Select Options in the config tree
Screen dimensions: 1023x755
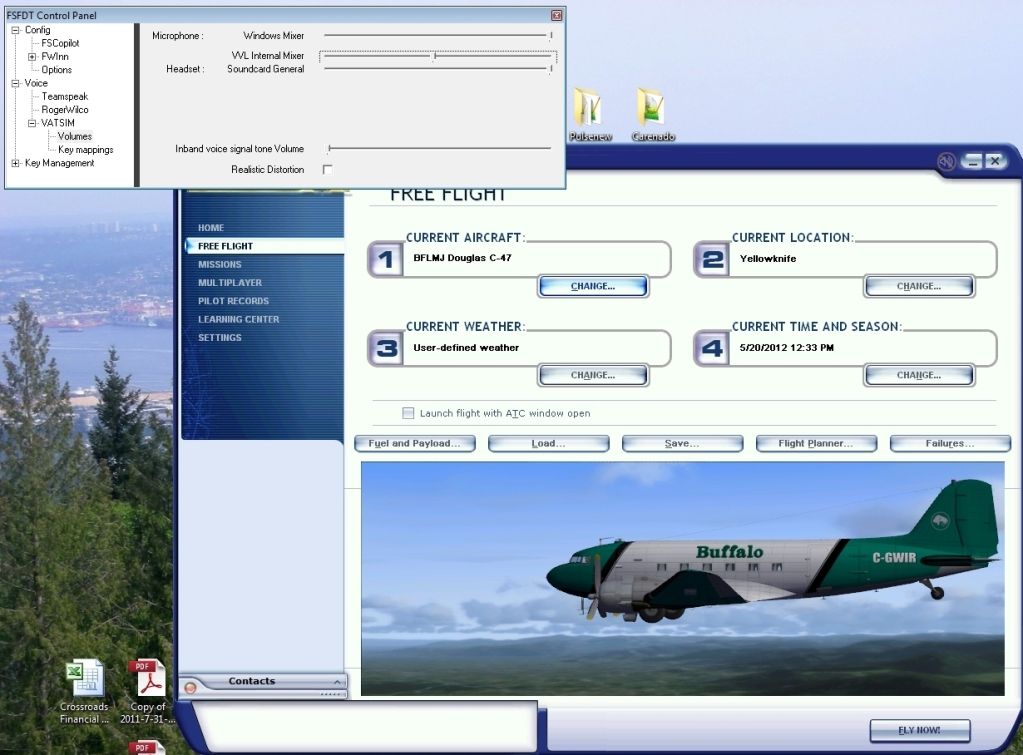coord(57,70)
